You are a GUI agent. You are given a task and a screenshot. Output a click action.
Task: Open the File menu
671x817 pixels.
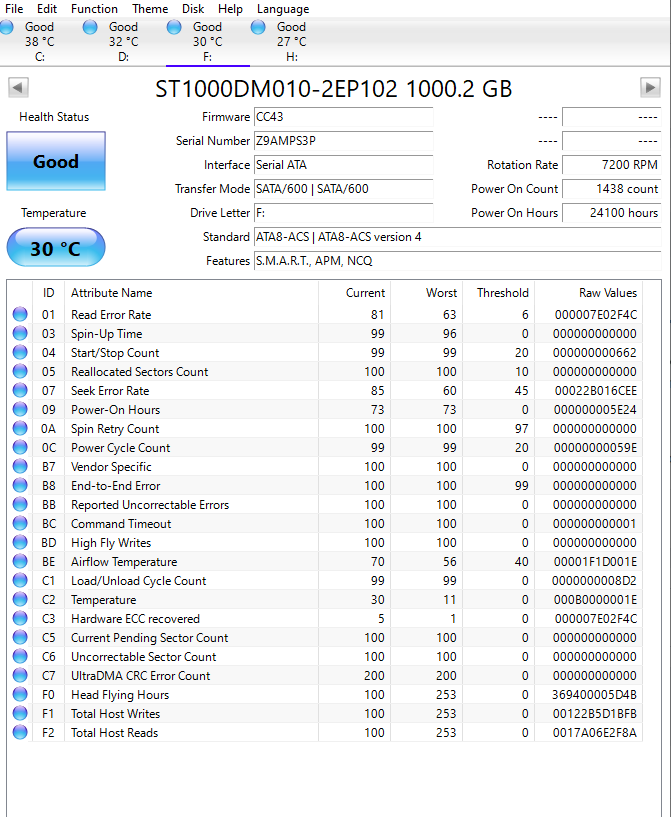pos(14,9)
